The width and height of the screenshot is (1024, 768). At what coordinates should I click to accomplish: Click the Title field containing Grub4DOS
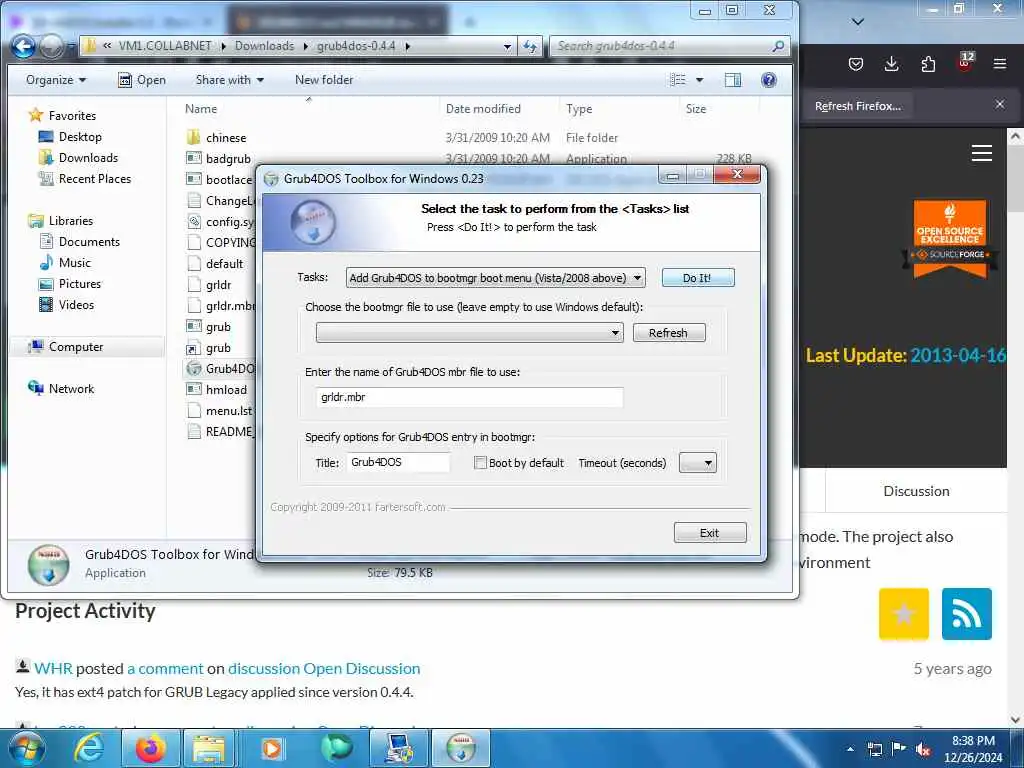click(398, 462)
